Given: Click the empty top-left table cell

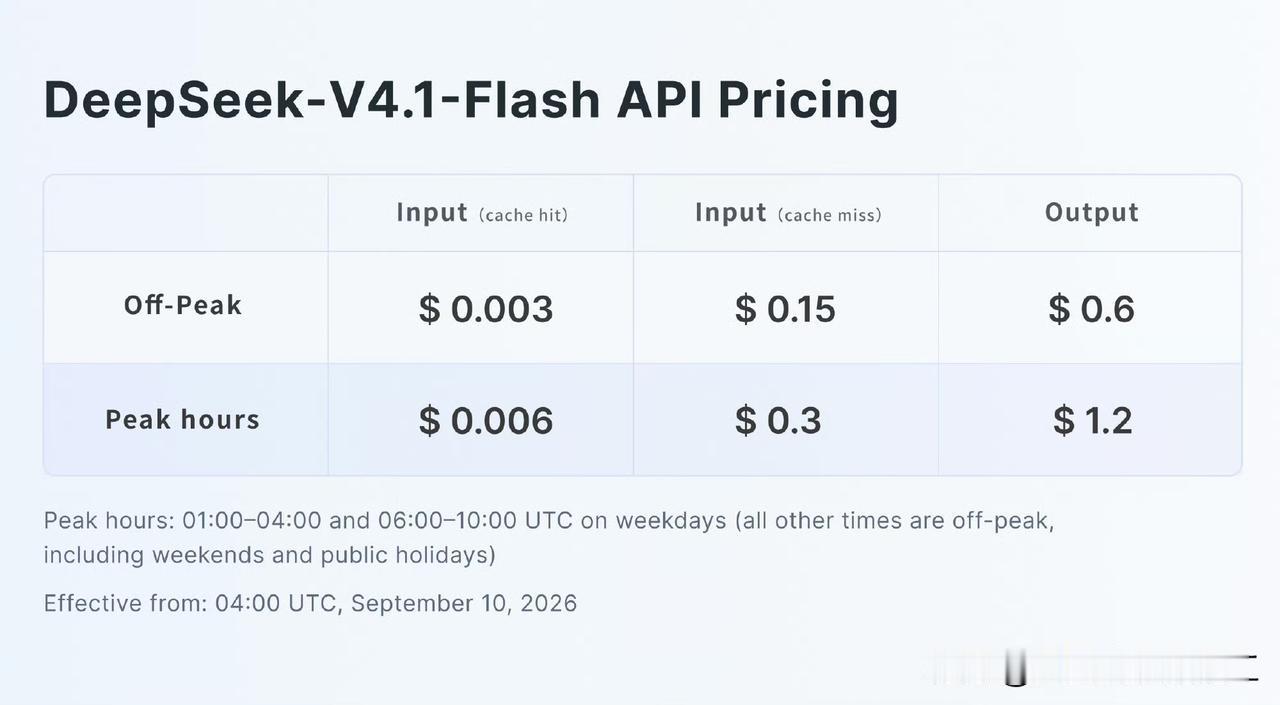Looking at the screenshot, I should point(186,213).
